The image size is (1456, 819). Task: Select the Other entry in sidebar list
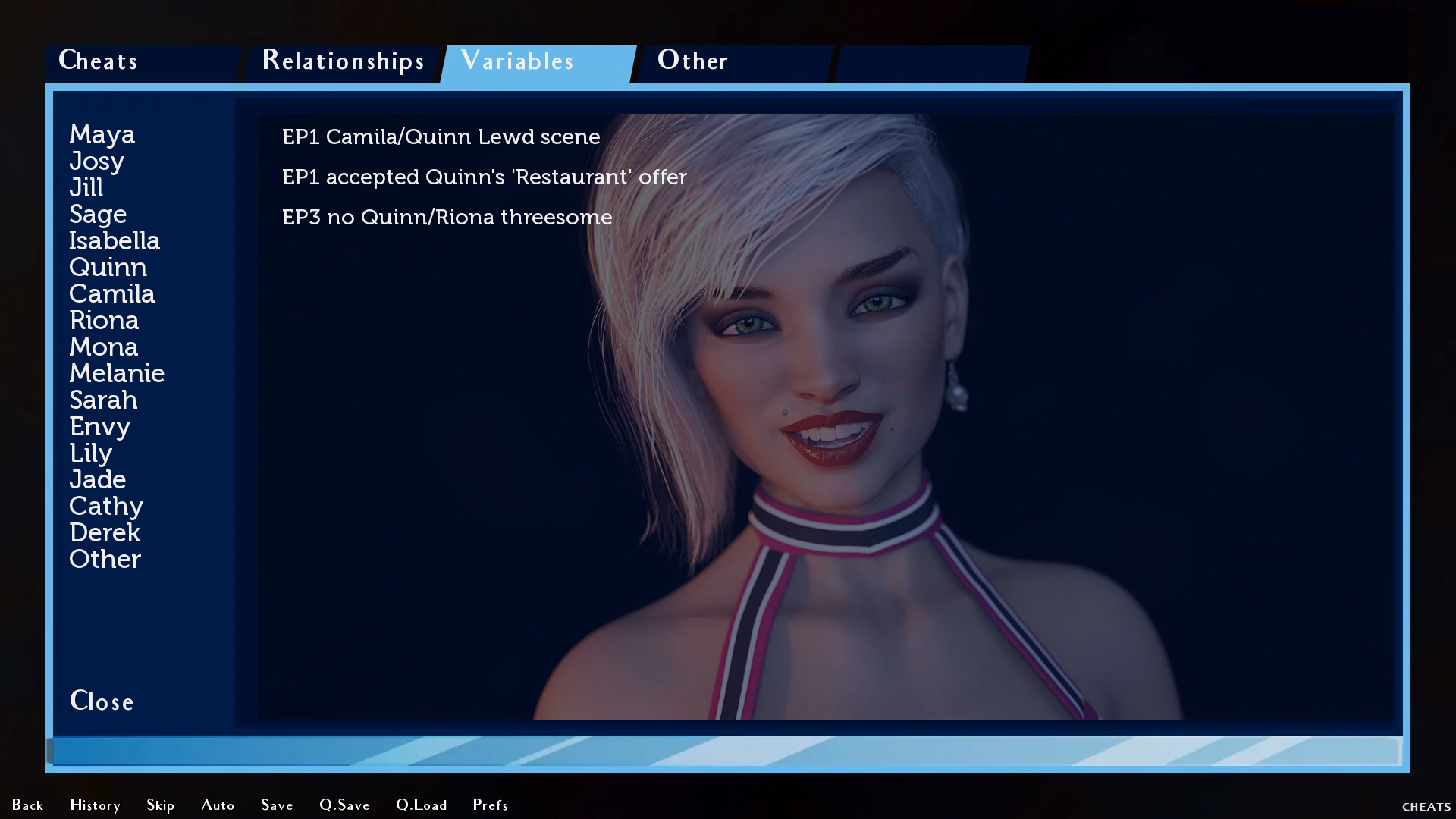(105, 559)
